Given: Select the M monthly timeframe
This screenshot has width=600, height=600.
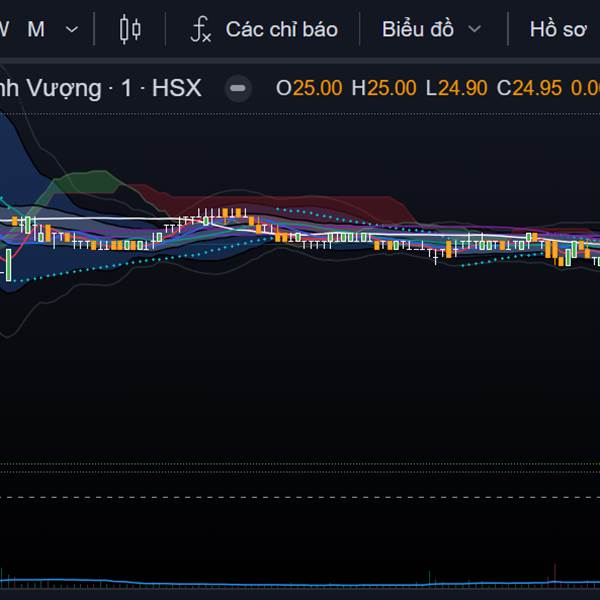Looking at the screenshot, I should (x=36, y=29).
